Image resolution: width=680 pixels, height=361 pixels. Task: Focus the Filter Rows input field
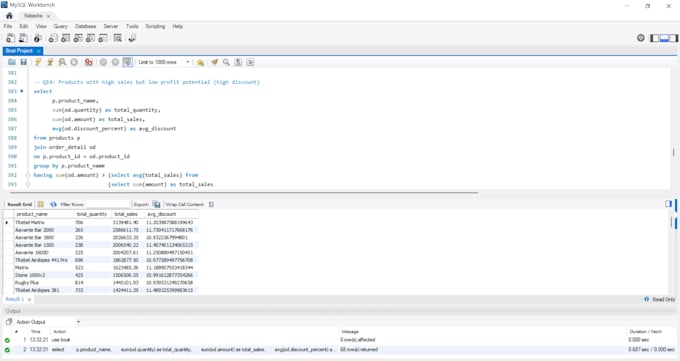click(x=108, y=204)
